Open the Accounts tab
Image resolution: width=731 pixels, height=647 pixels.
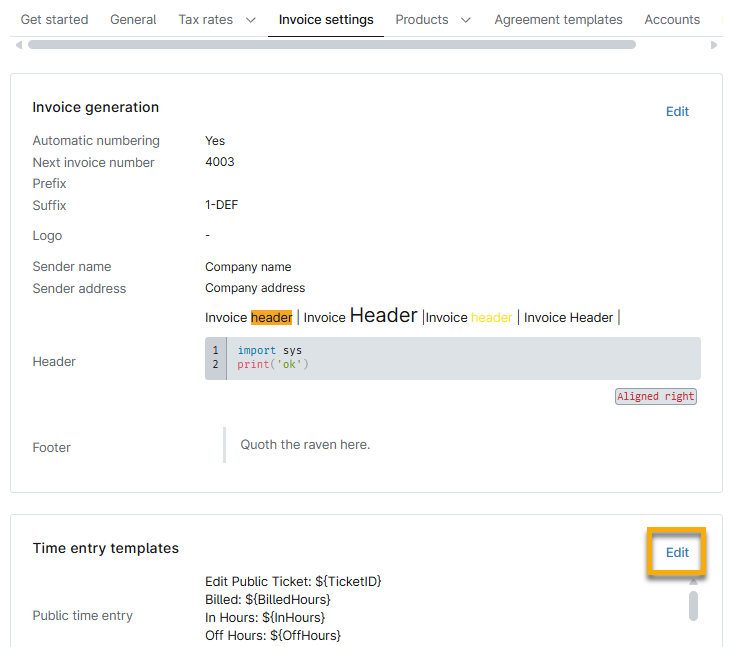coord(672,20)
